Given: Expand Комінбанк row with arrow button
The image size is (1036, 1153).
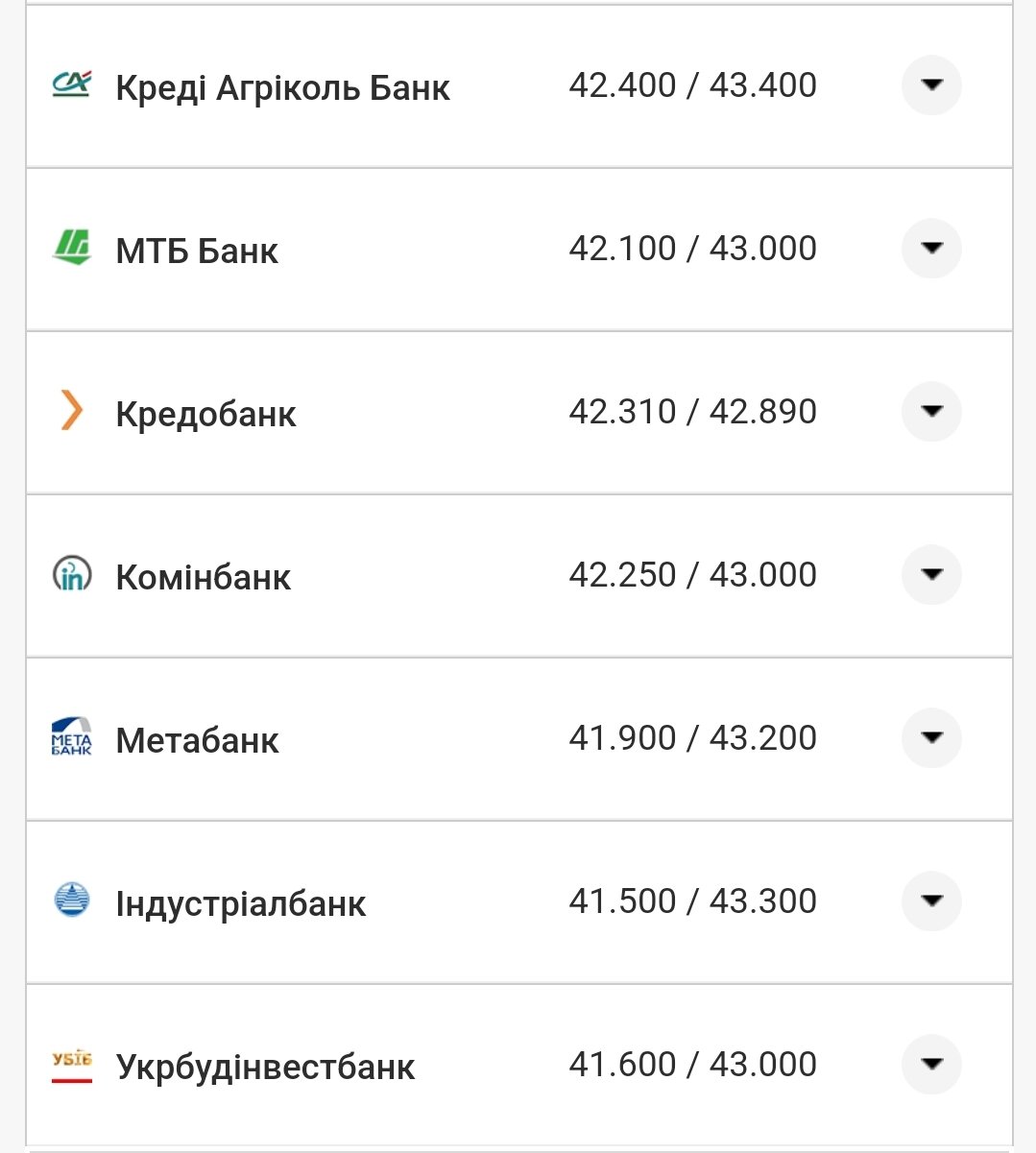Looking at the screenshot, I should [930, 575].
